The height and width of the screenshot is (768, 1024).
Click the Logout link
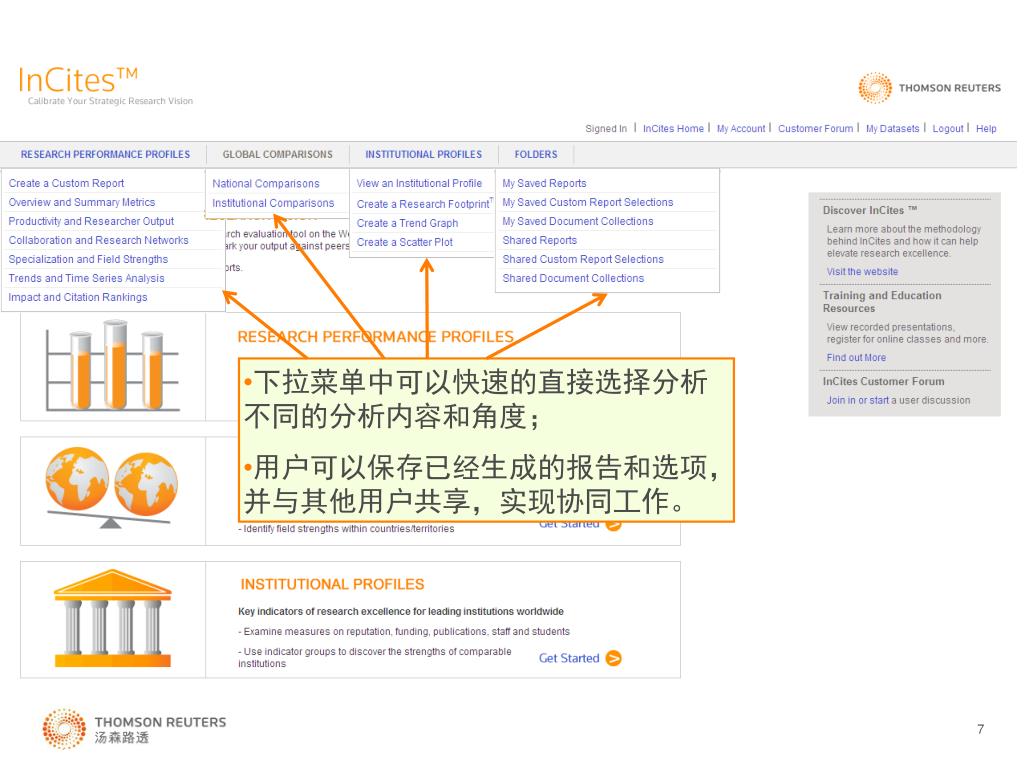pyautogui.click(x=948, y=129)
